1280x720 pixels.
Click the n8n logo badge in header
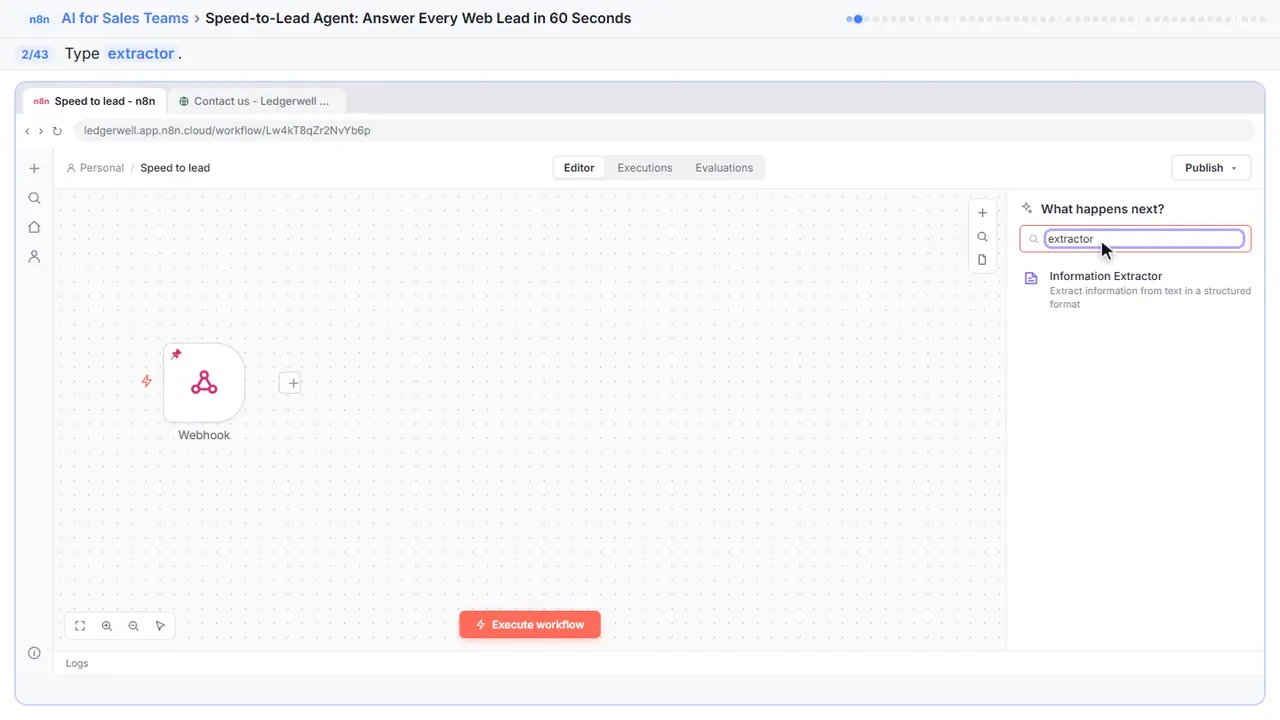pos(40,18)
